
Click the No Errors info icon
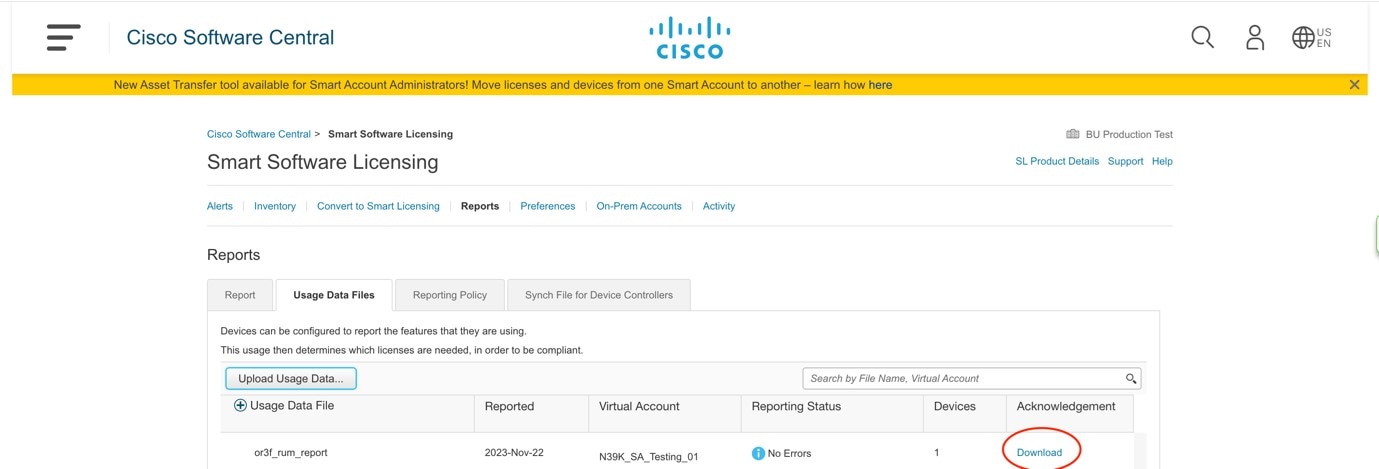tap(758, 453)
